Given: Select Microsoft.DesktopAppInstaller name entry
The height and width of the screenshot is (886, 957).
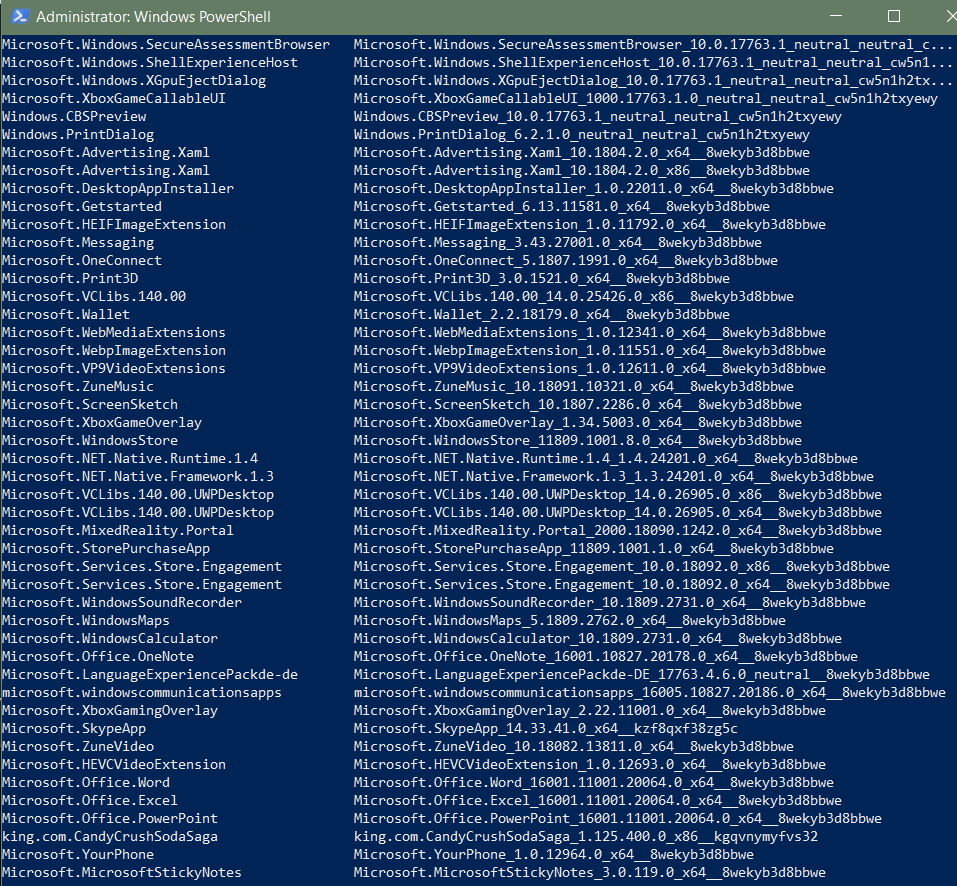Looking at the screenshot, I should (118, 189).
